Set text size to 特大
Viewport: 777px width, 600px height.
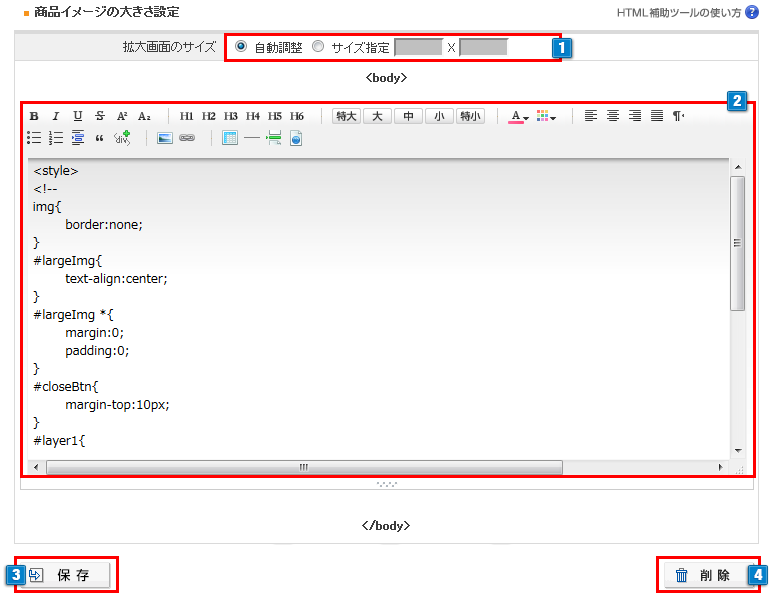347,116
